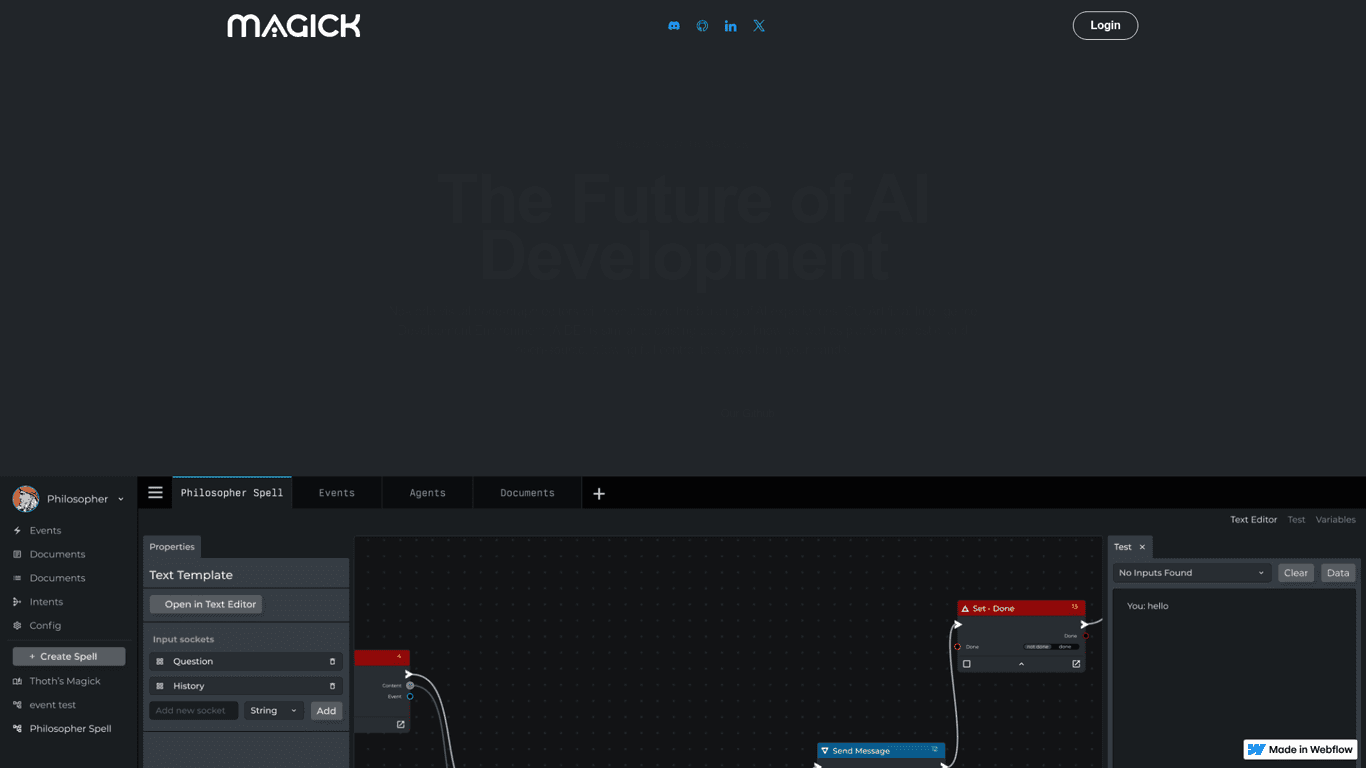Click the 'Add new socket' input field
The height and width of the screenshot is (768, 1366).
tap(193, 711)
